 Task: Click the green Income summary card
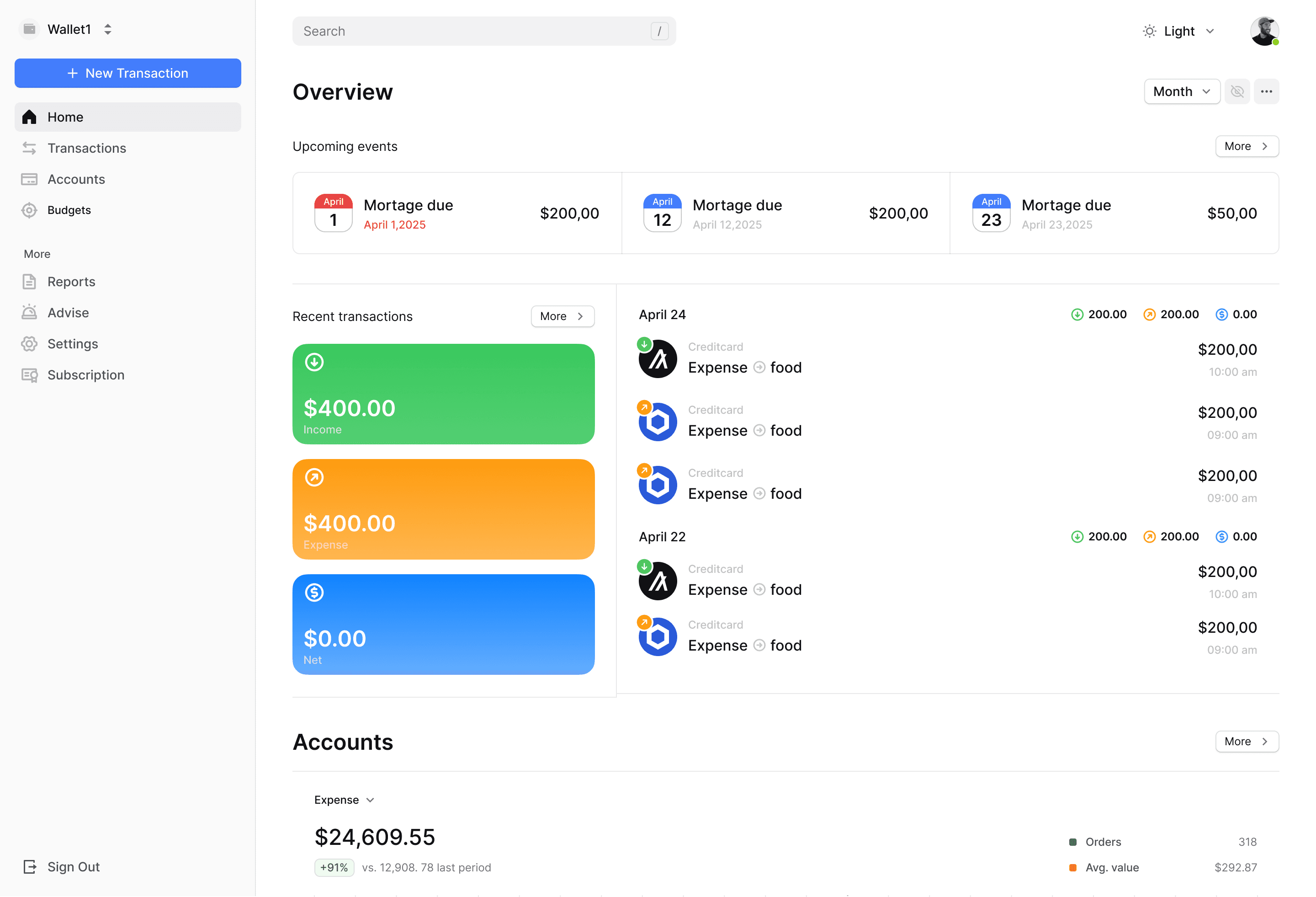click(443, 394)
